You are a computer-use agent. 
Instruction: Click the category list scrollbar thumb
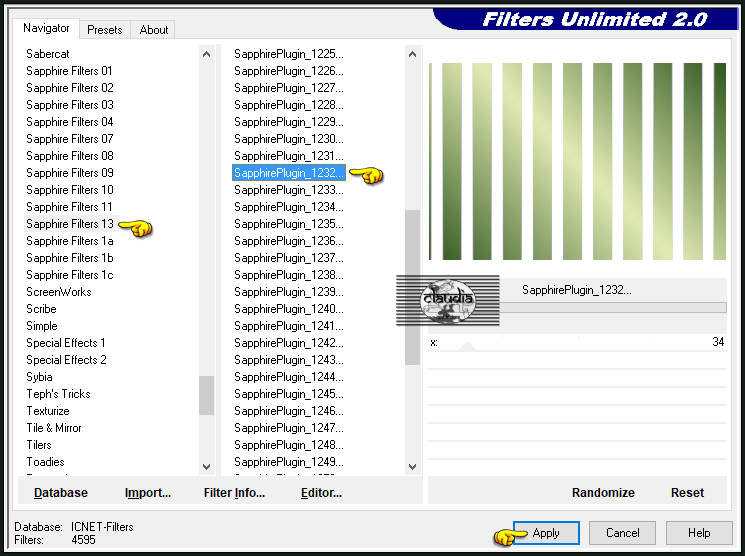206,395
